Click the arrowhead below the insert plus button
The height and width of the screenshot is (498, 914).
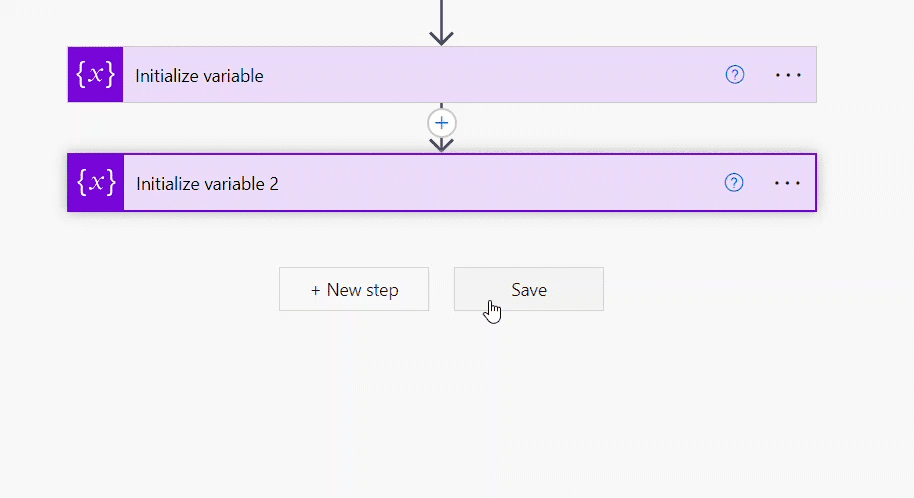tap(442, 145)
